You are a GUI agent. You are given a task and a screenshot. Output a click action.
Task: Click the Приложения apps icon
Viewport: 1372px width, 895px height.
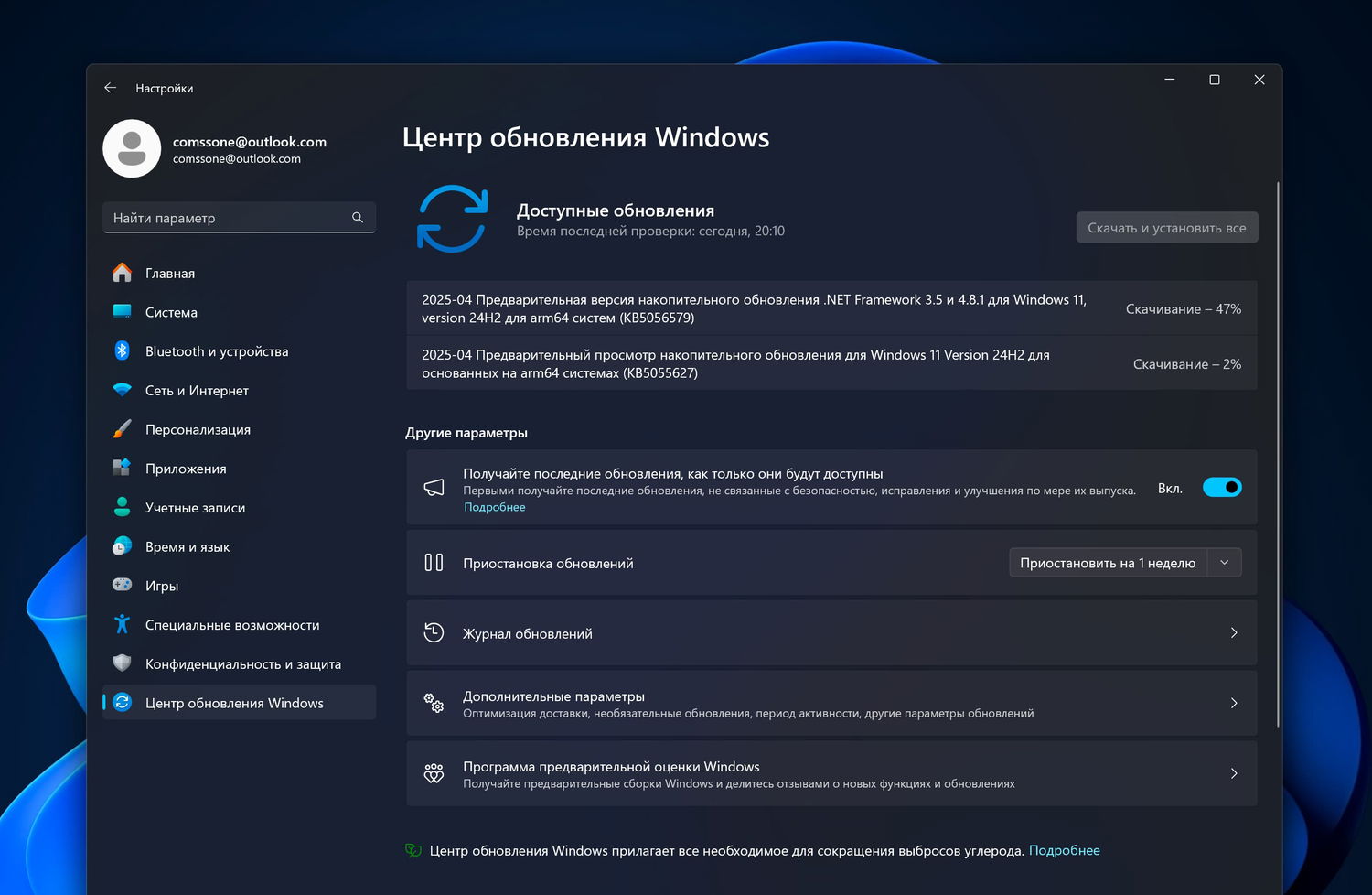[x=122, y=468]
